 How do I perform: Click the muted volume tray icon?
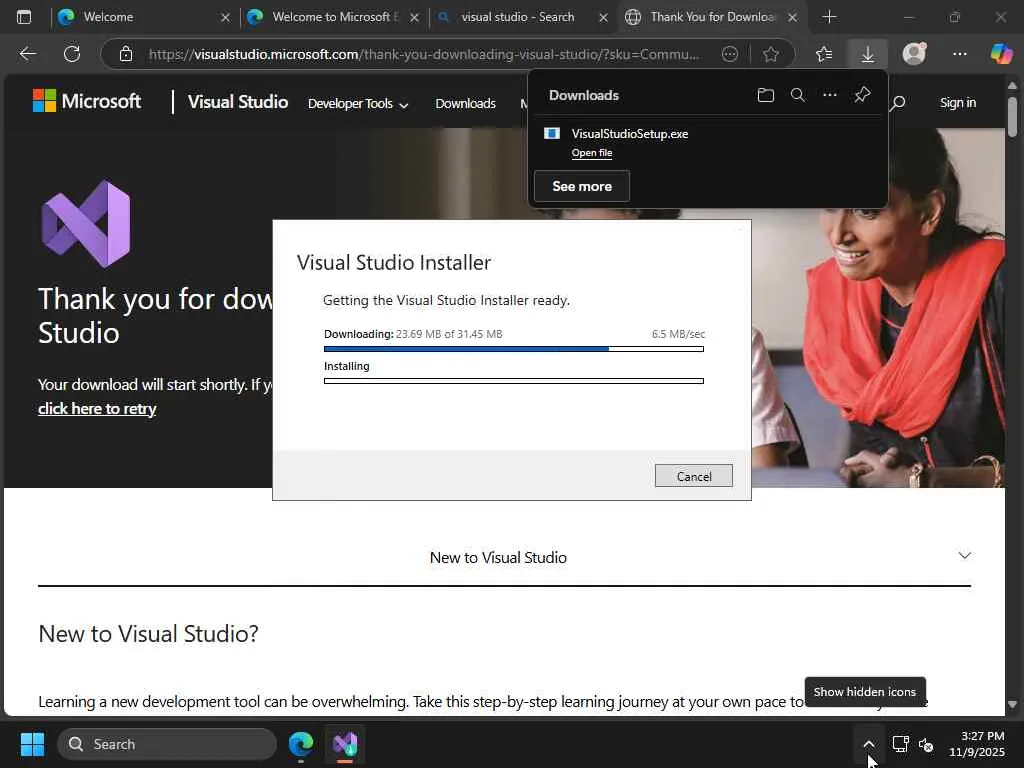pyautogui.click(x=925, y=744)
